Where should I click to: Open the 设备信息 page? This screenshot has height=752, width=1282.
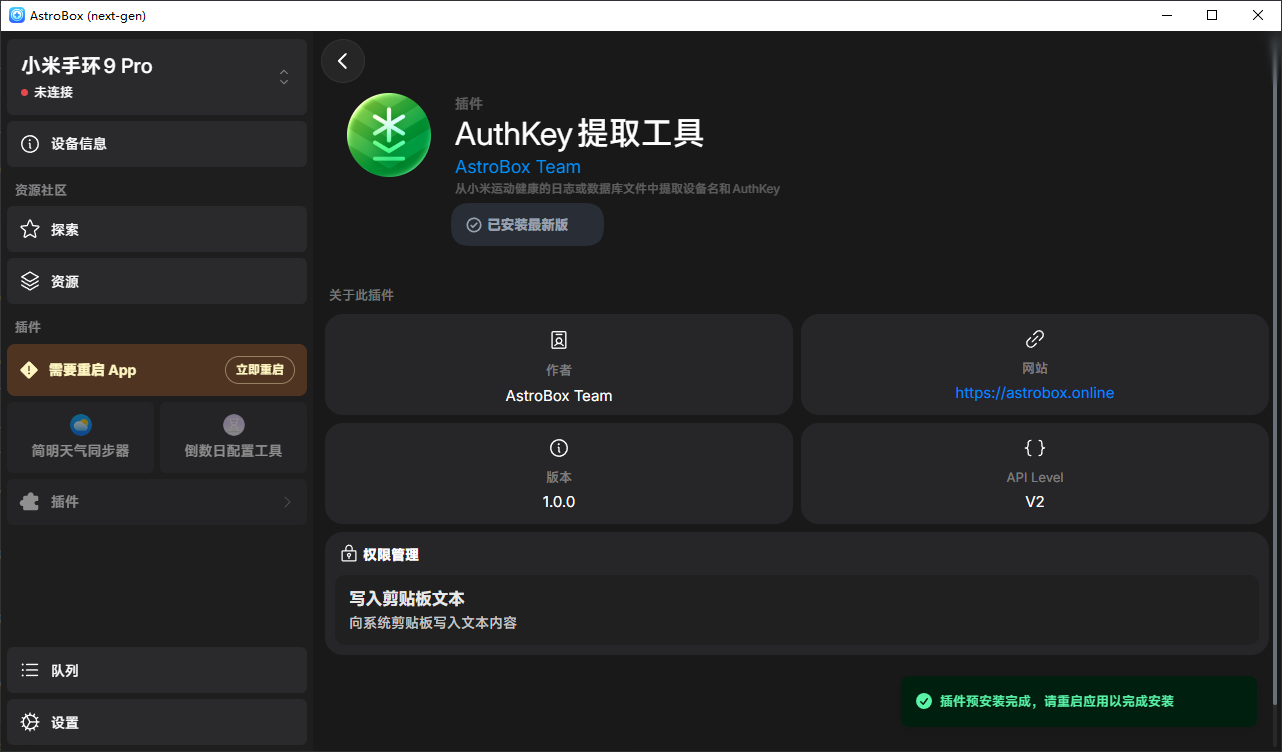tap(157, 144)
